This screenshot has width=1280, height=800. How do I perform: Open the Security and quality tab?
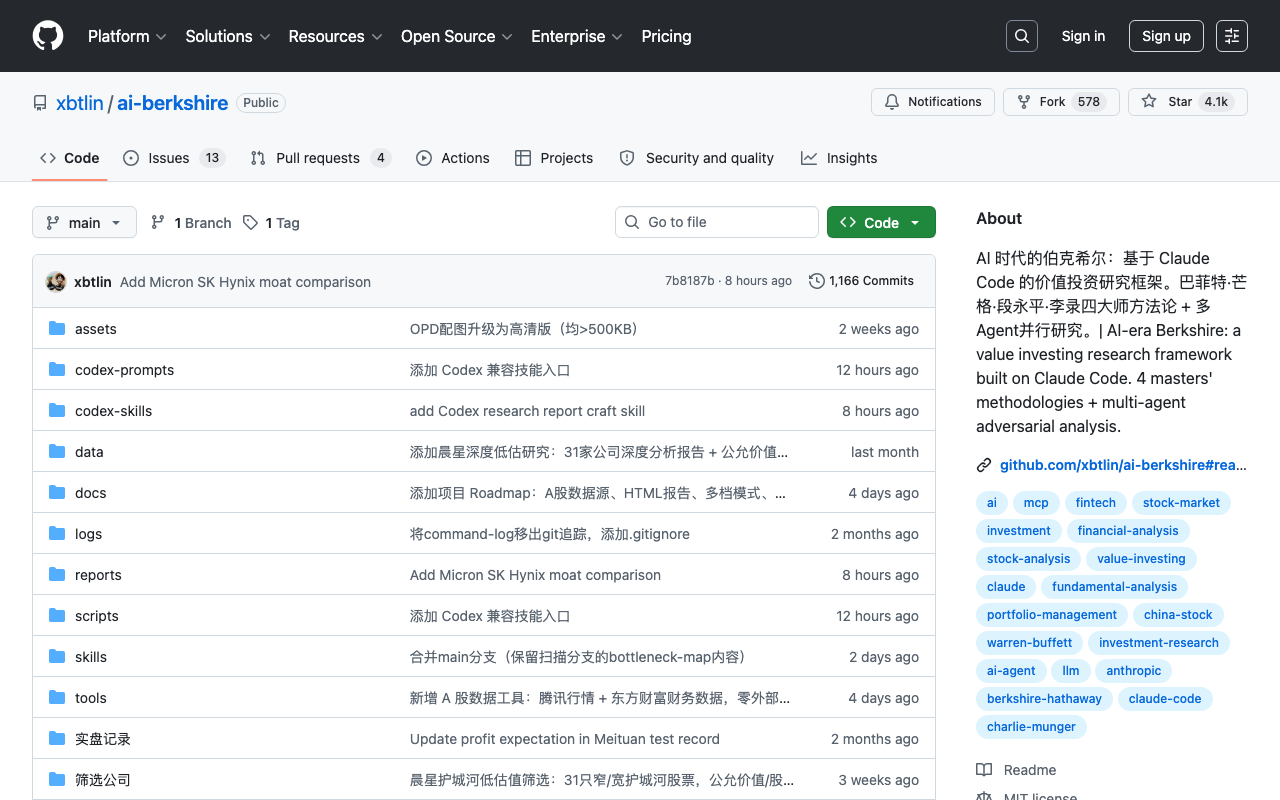tap(697, 158)
